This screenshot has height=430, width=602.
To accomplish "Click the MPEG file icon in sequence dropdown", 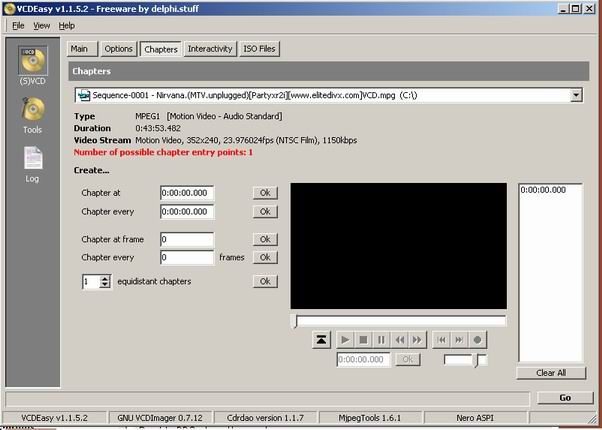I will click(x=83, y=95).
